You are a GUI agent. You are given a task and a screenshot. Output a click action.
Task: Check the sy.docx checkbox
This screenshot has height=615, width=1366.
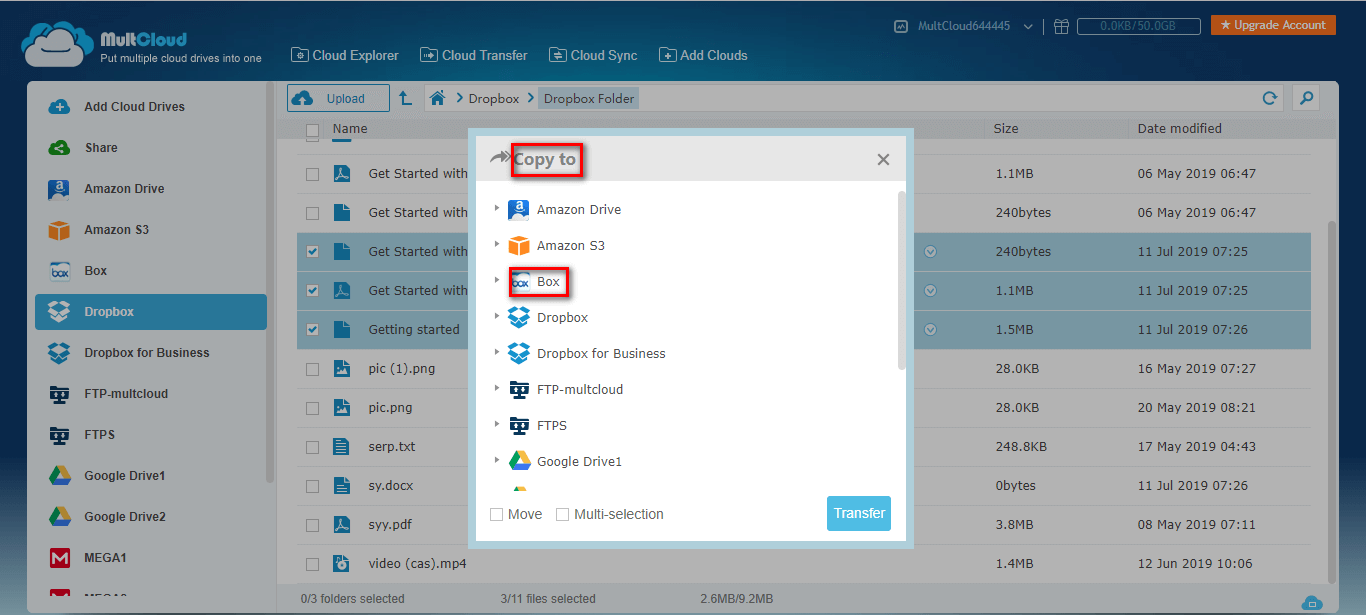pyautogui.click(x=313, y=486)
